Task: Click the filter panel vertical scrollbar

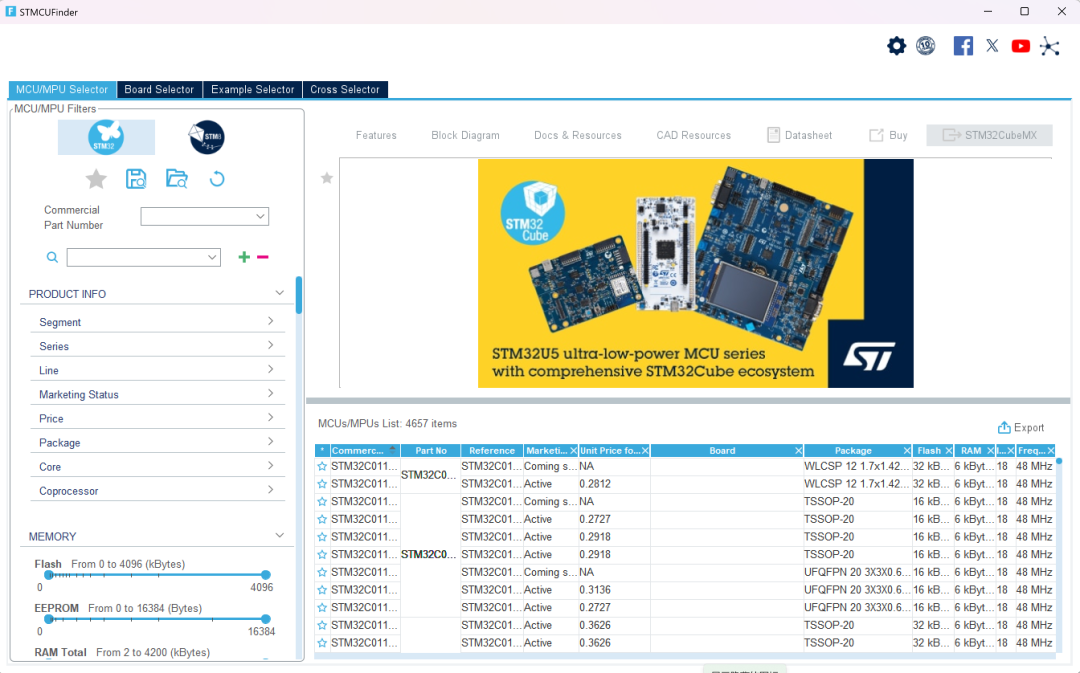Action: [x=299, y=296]
